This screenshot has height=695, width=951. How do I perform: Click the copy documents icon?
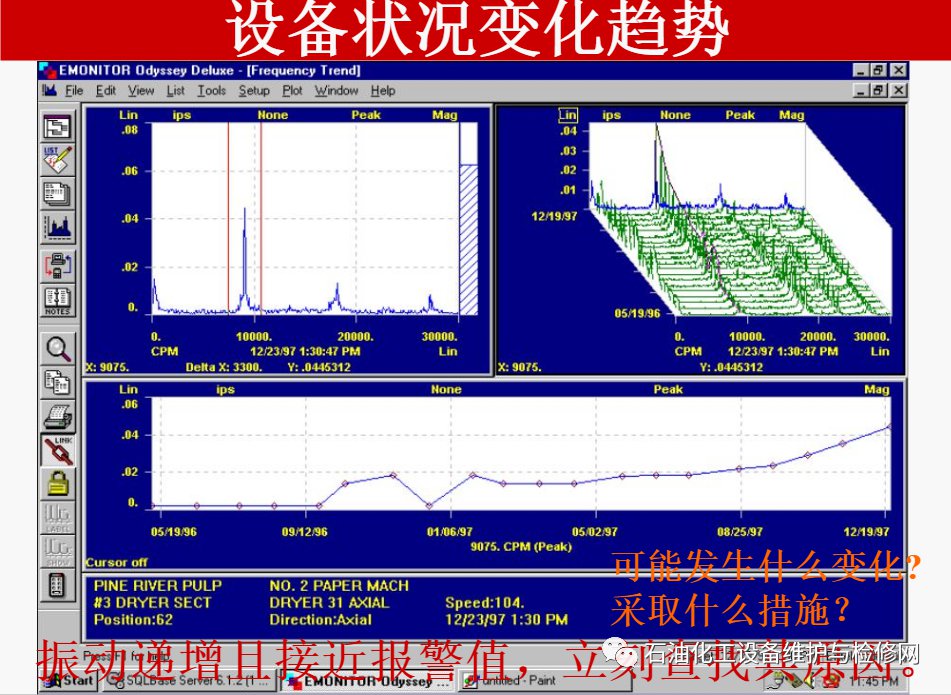pyautogui.click(x=58, y=381)
